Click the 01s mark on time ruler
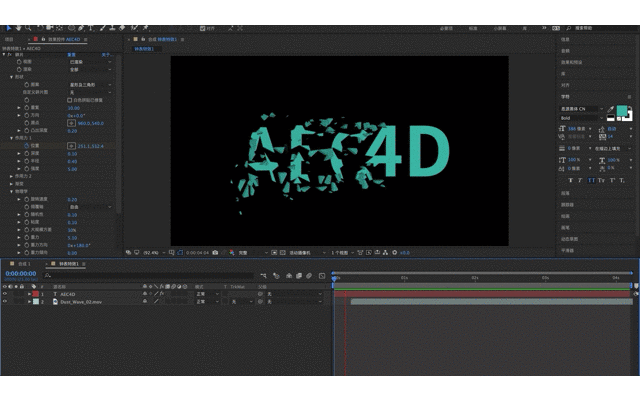This screenshot has width=640, height=400. click(x=404, y=278)
